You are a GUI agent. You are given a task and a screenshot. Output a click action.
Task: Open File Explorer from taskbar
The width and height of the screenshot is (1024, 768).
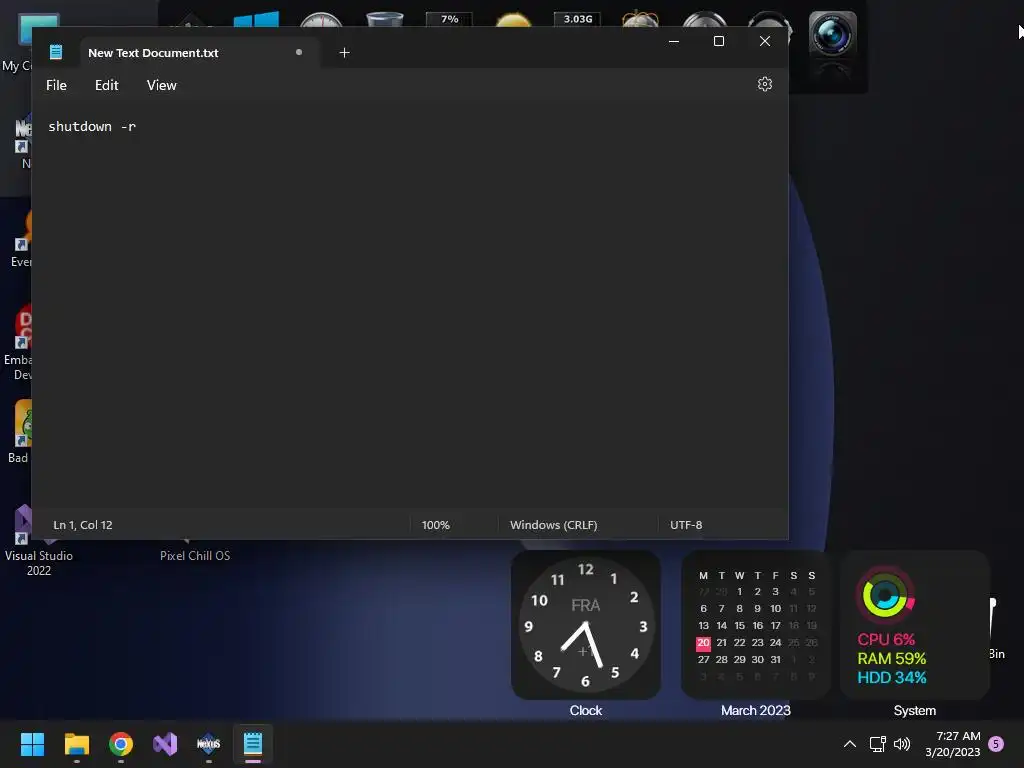[76, 744]
